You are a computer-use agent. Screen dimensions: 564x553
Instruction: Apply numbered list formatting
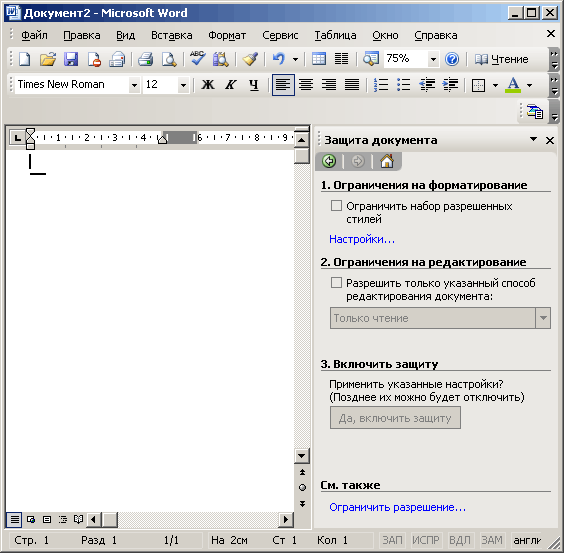tap(381, 85)
